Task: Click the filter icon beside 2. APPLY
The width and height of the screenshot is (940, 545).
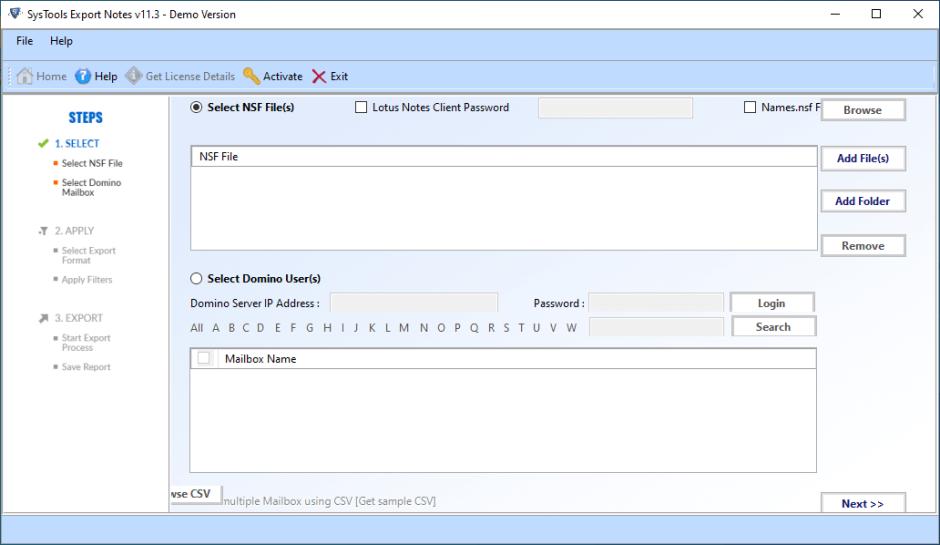Action: pos(43,231)
